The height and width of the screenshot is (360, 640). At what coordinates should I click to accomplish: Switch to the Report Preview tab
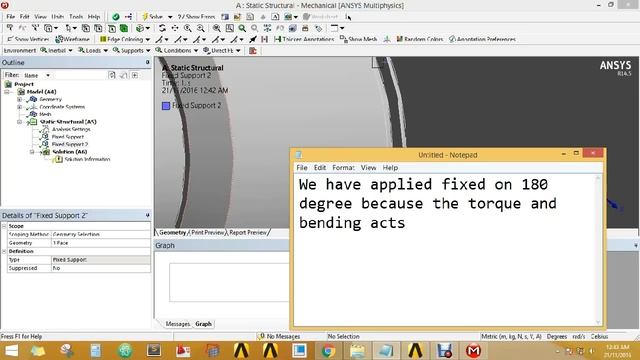(x=248, y=232)
